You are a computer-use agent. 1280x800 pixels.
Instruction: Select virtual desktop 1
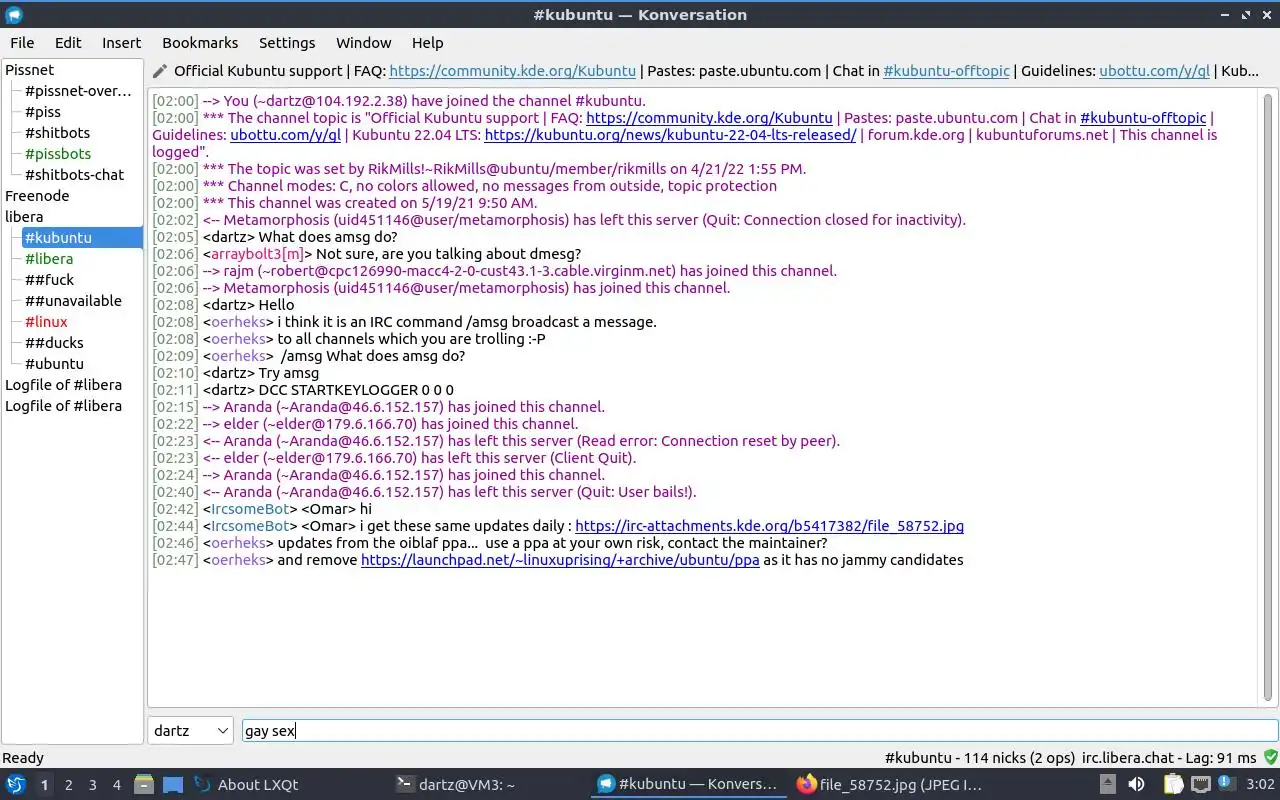point(44,785)
